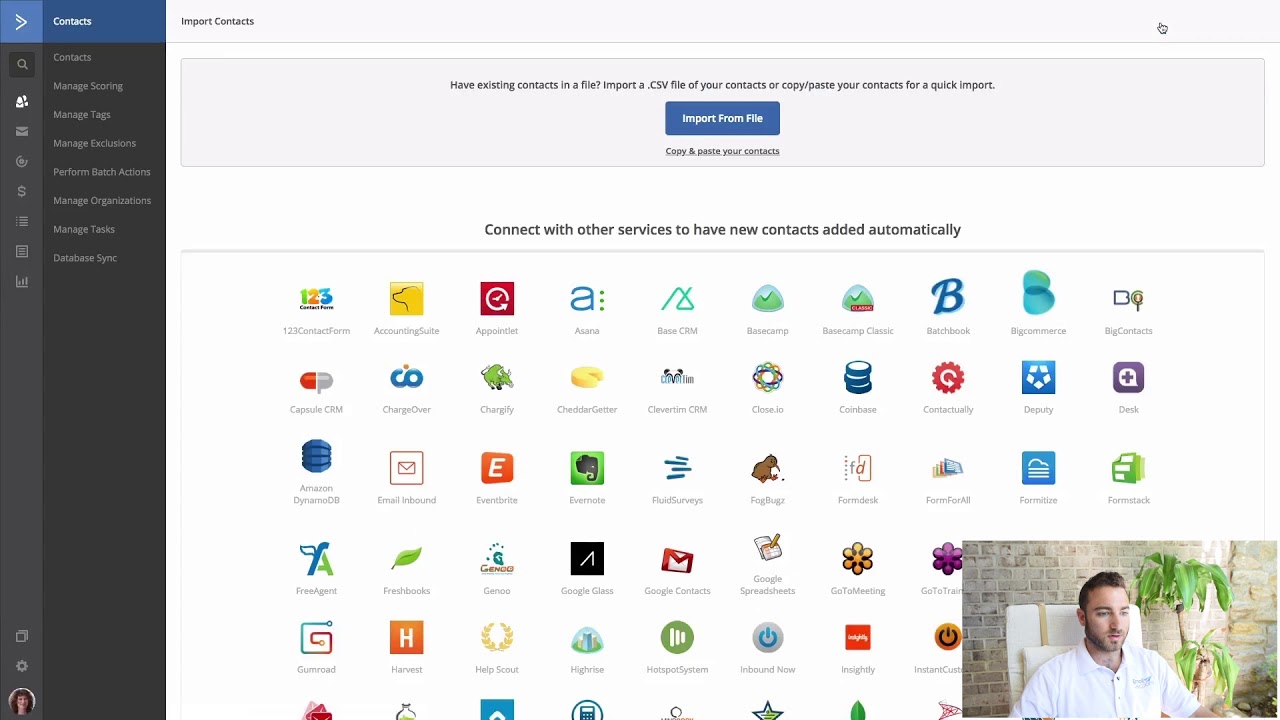Click the Evernote integration icon
The image size is (1280, 720).
pos(587,468)
